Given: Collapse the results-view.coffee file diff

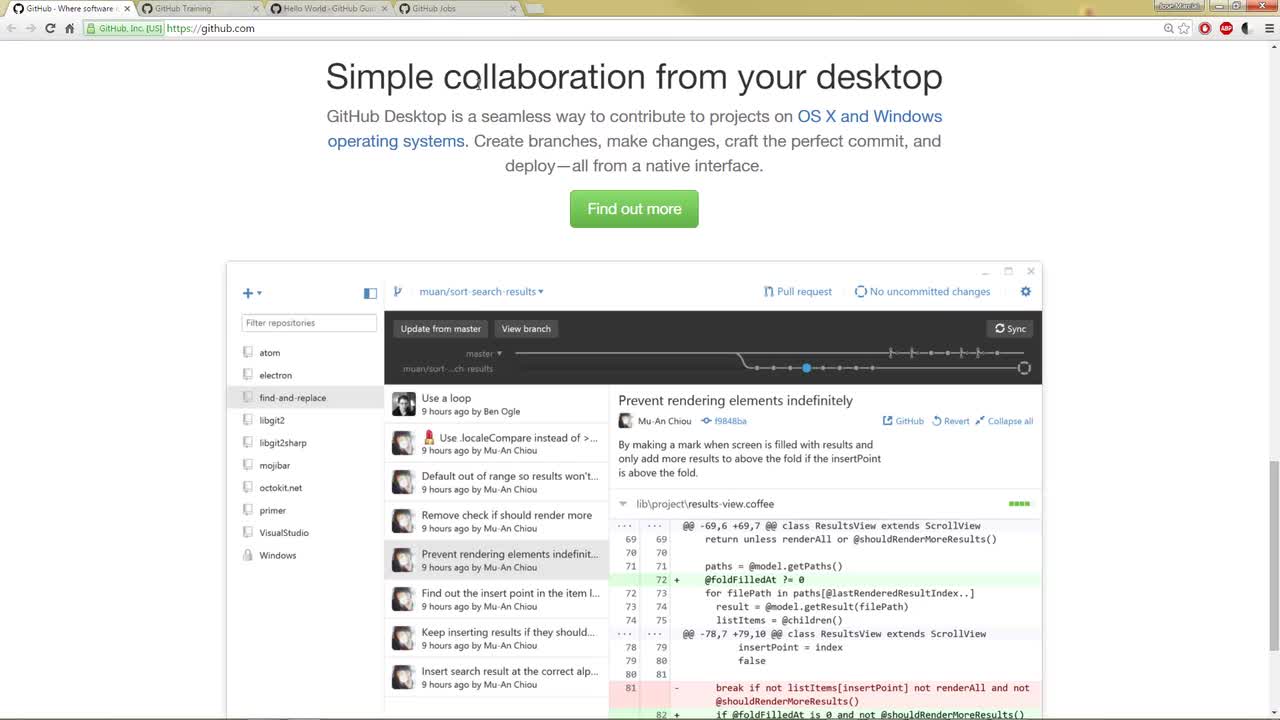Looking at the screenshot, I should (x=623, y=504).
